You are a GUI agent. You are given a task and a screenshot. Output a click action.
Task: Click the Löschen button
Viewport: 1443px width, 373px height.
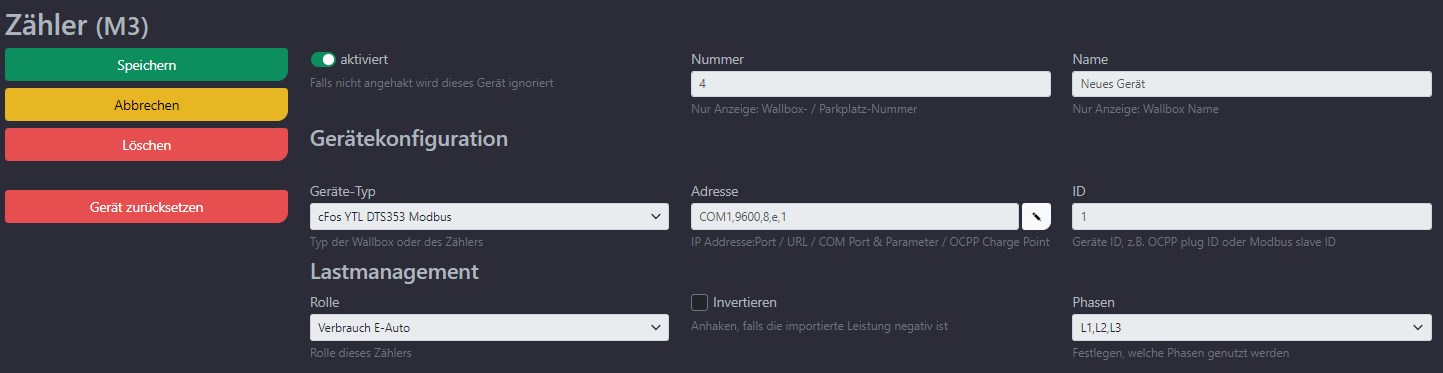(146, 145)
